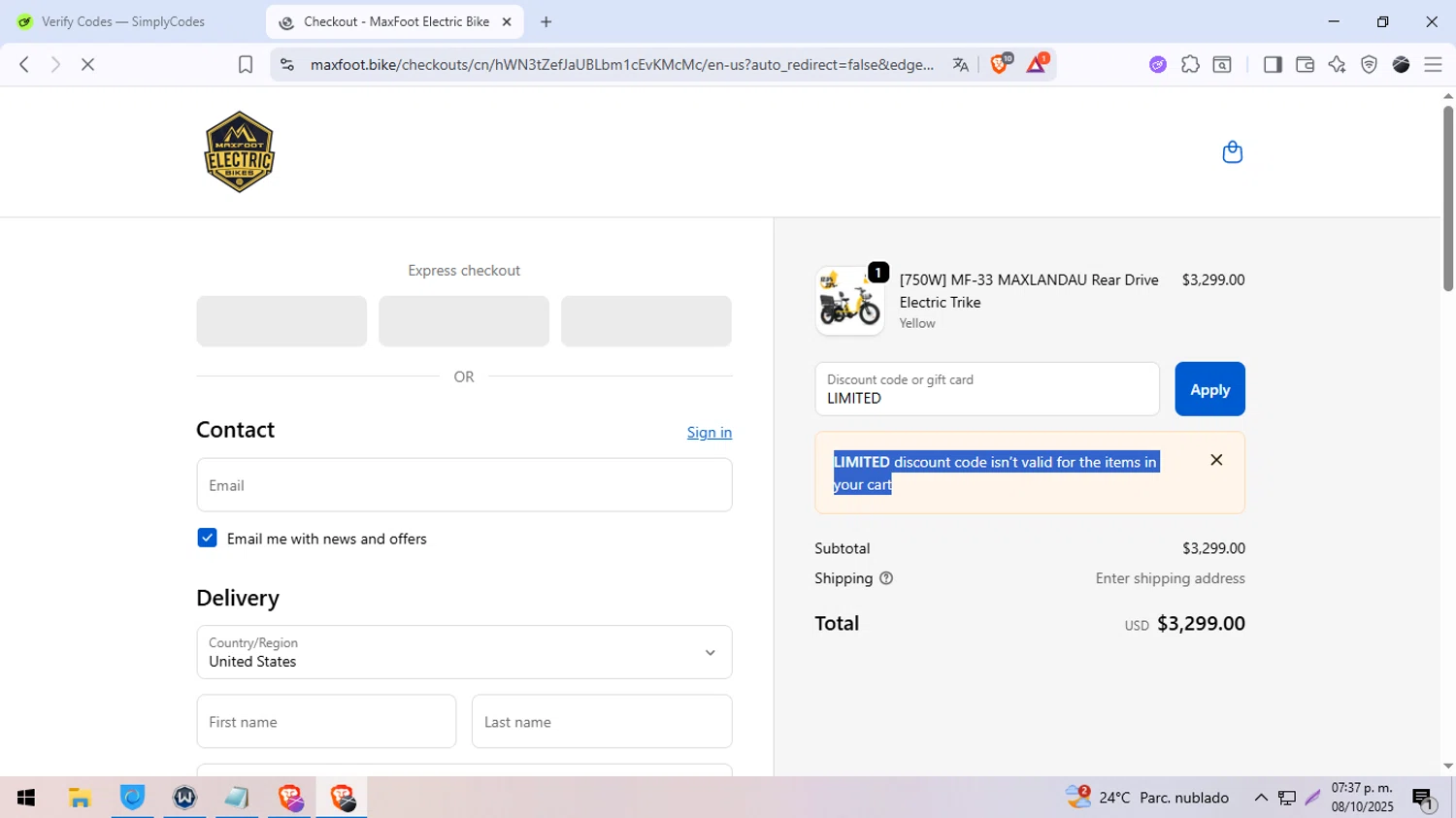Screen dimensions: 1456x818
Task: Open Brave Rewards triangle icon
Action: click(1036, 64)
